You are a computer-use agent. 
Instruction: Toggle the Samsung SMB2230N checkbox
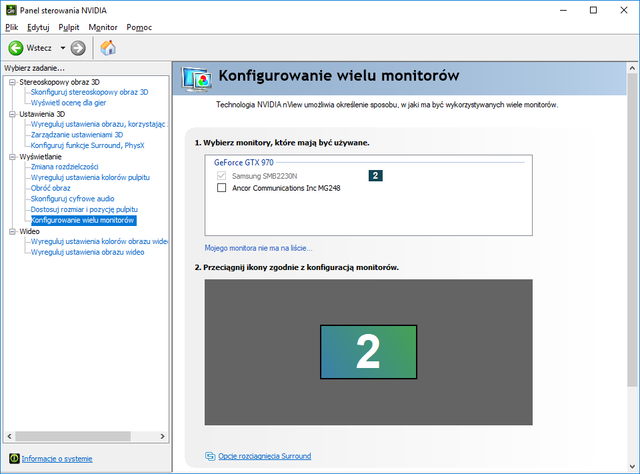(222, 176)
